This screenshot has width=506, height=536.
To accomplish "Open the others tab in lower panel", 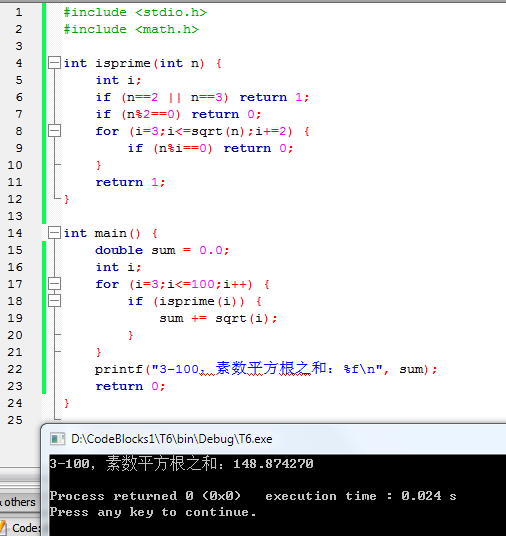I will point(19,502).
